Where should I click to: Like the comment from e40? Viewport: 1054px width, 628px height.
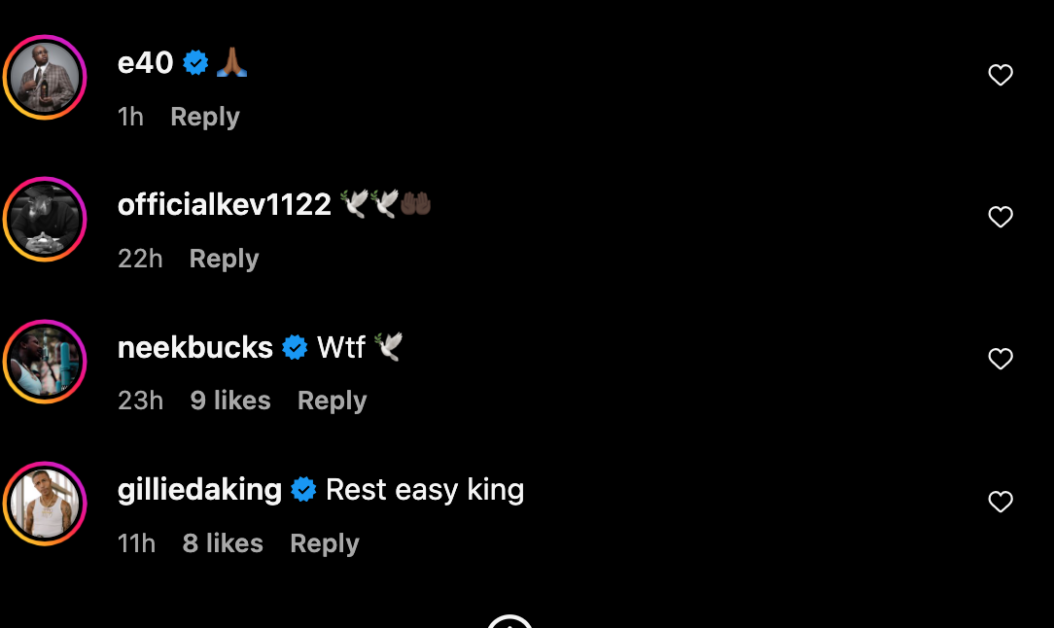[1000, 75]
